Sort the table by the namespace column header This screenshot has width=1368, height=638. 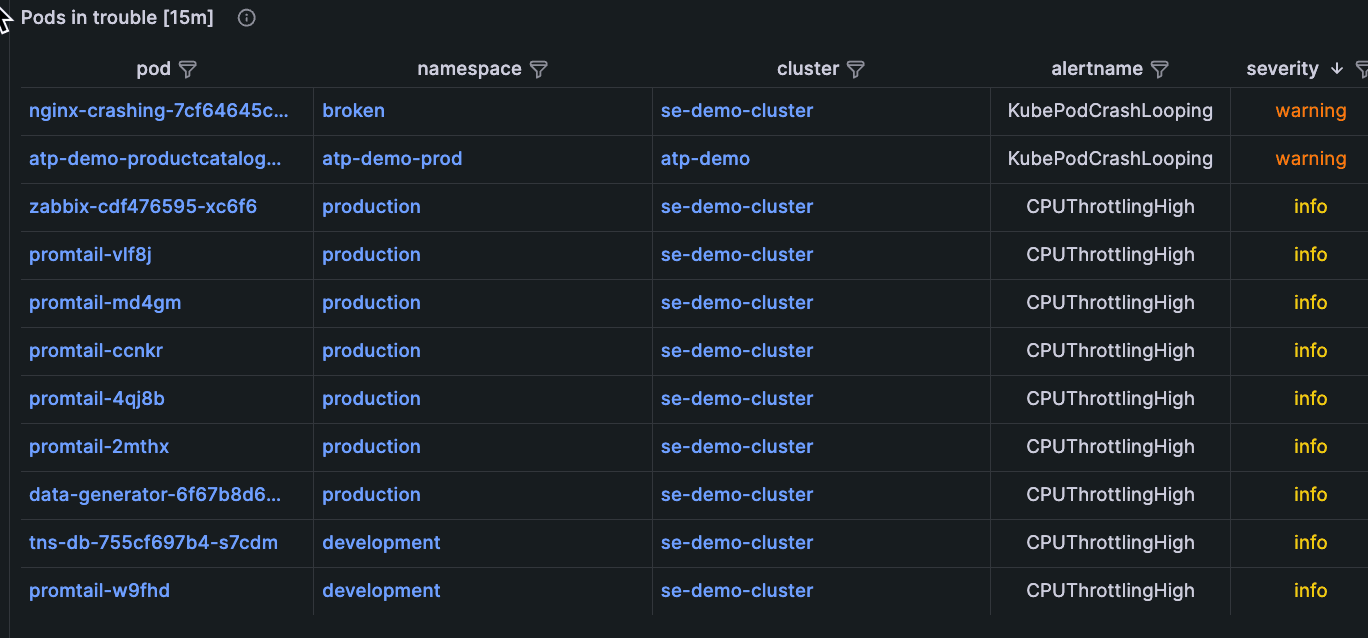(x=469, y=69)
